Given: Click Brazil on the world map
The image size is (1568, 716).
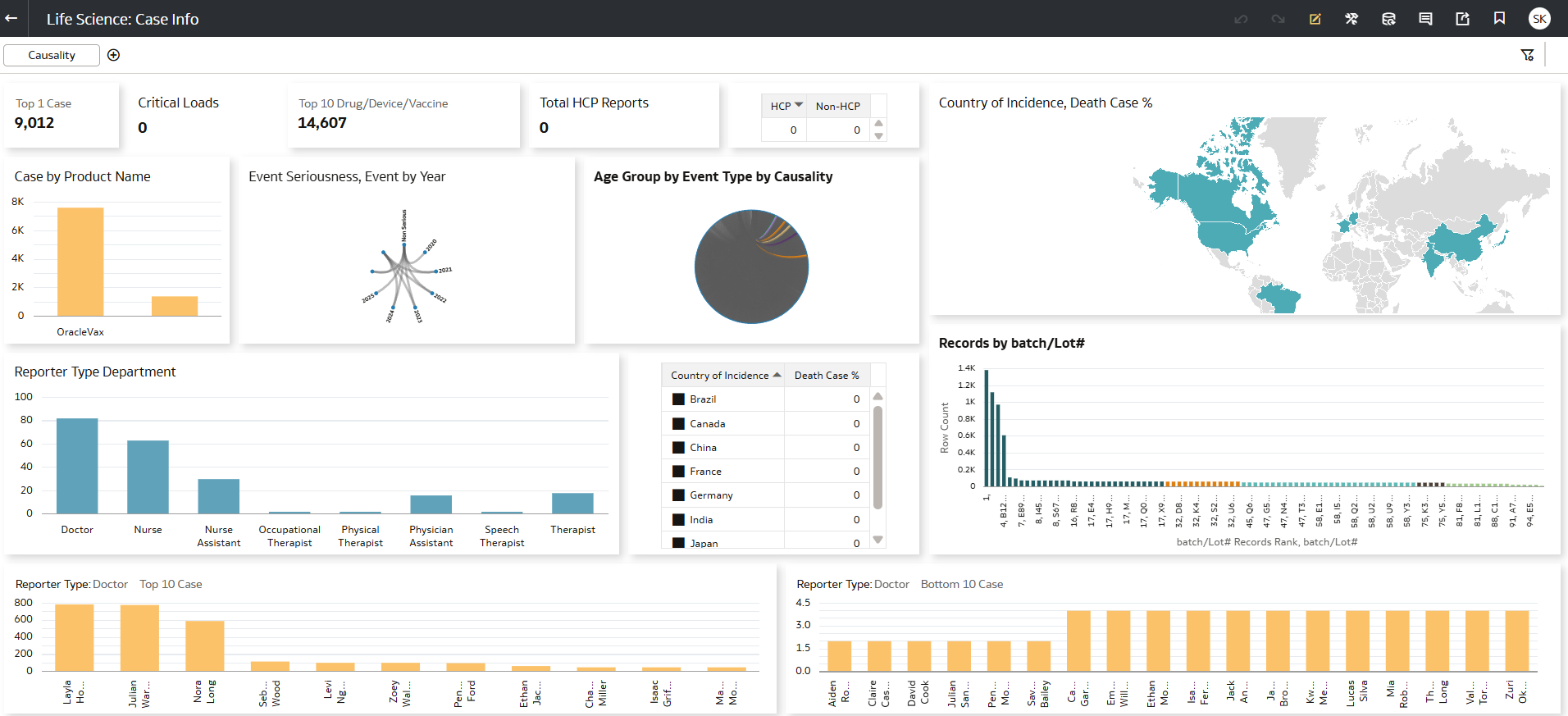Looking at the screenshot, I should point(1279,299).
